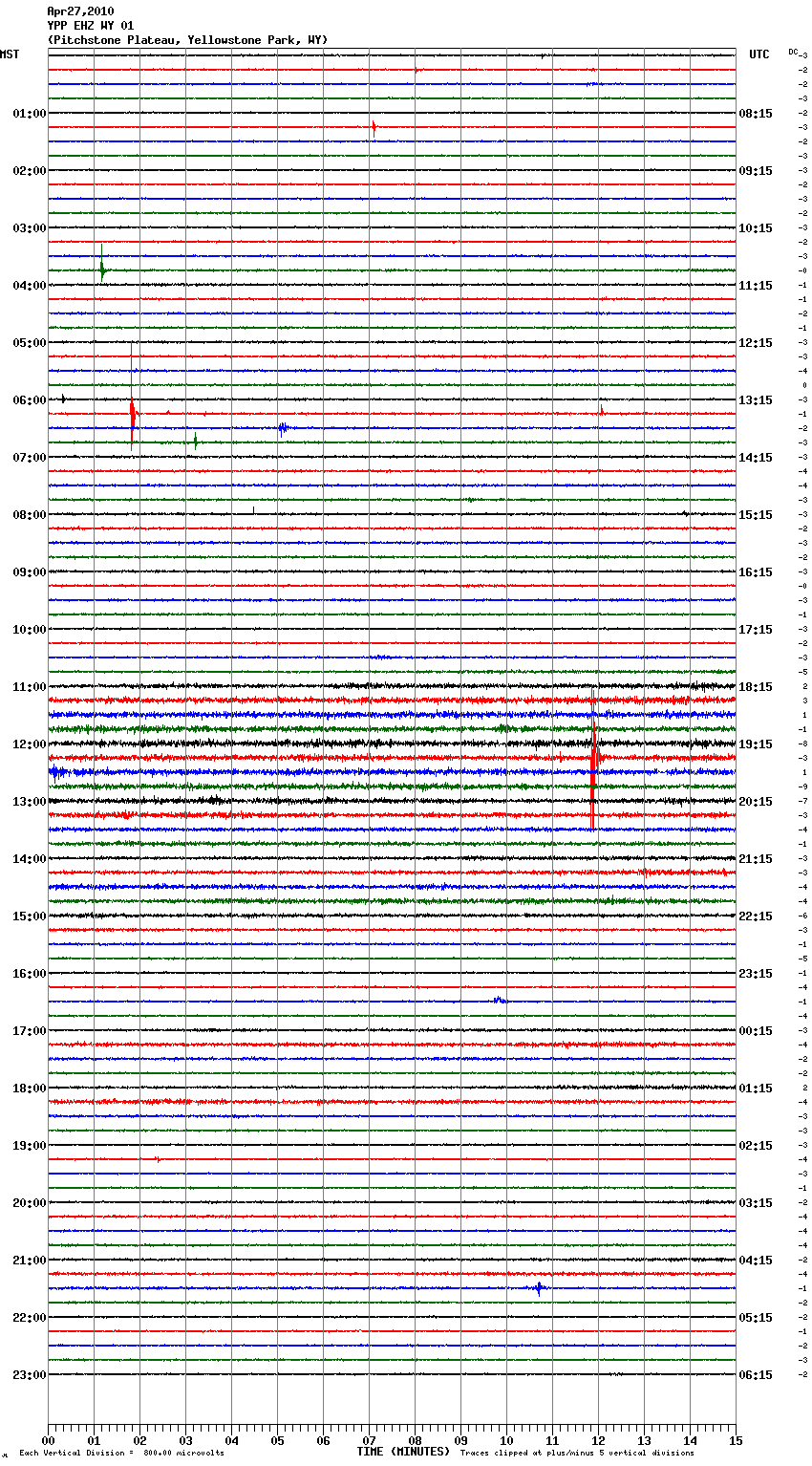Image resolution: width=812 pixels, height=1466 pixels.
Task: Select the 06:00 MST hour label
Action: pos(29,399)
